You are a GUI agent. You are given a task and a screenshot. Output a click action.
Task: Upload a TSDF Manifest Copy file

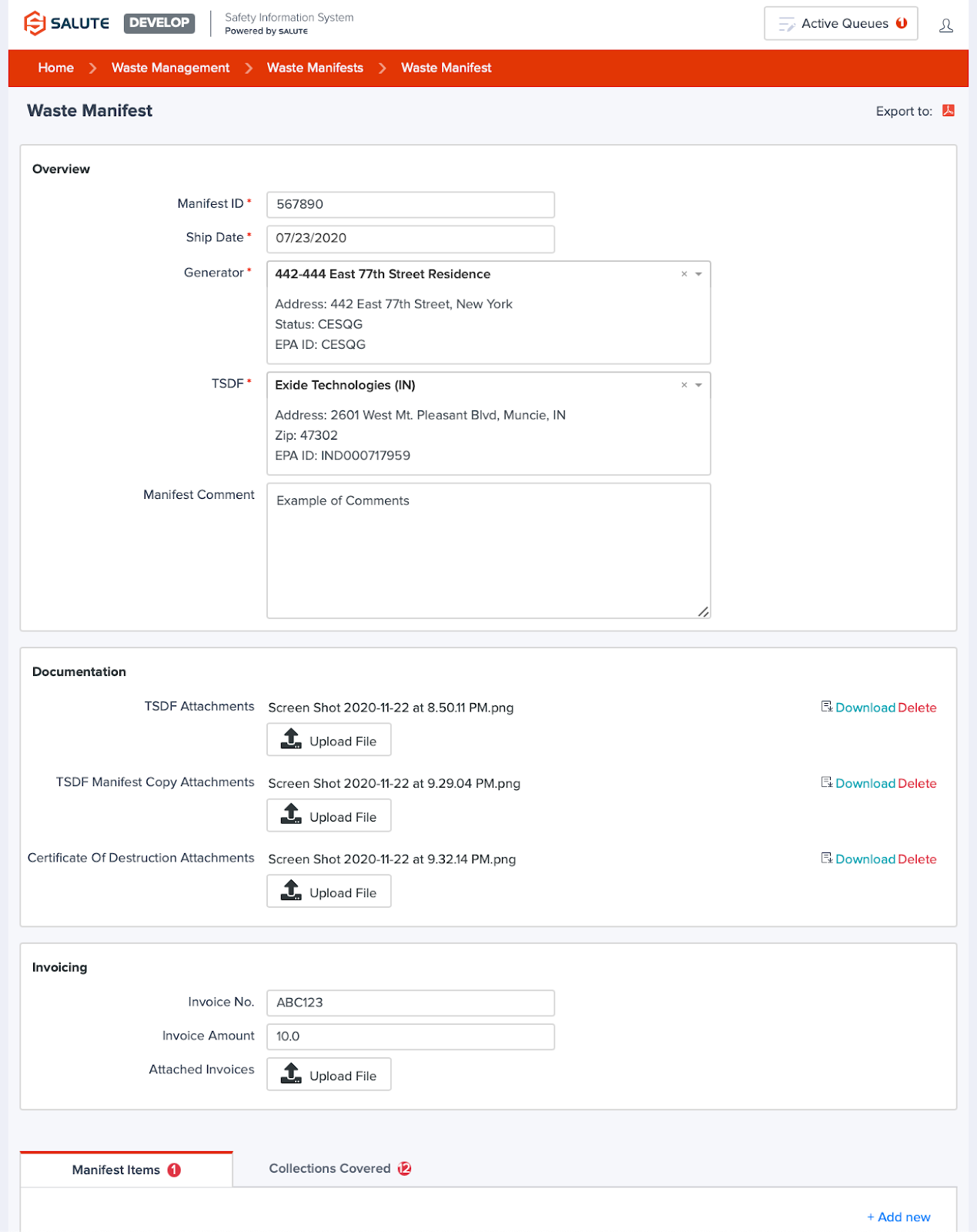point(329,816)
